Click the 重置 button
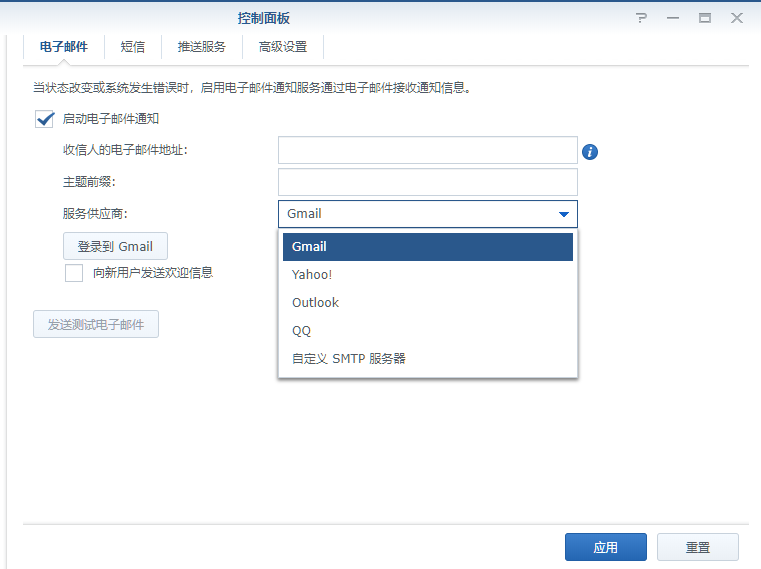 click(x=697, y=547)
